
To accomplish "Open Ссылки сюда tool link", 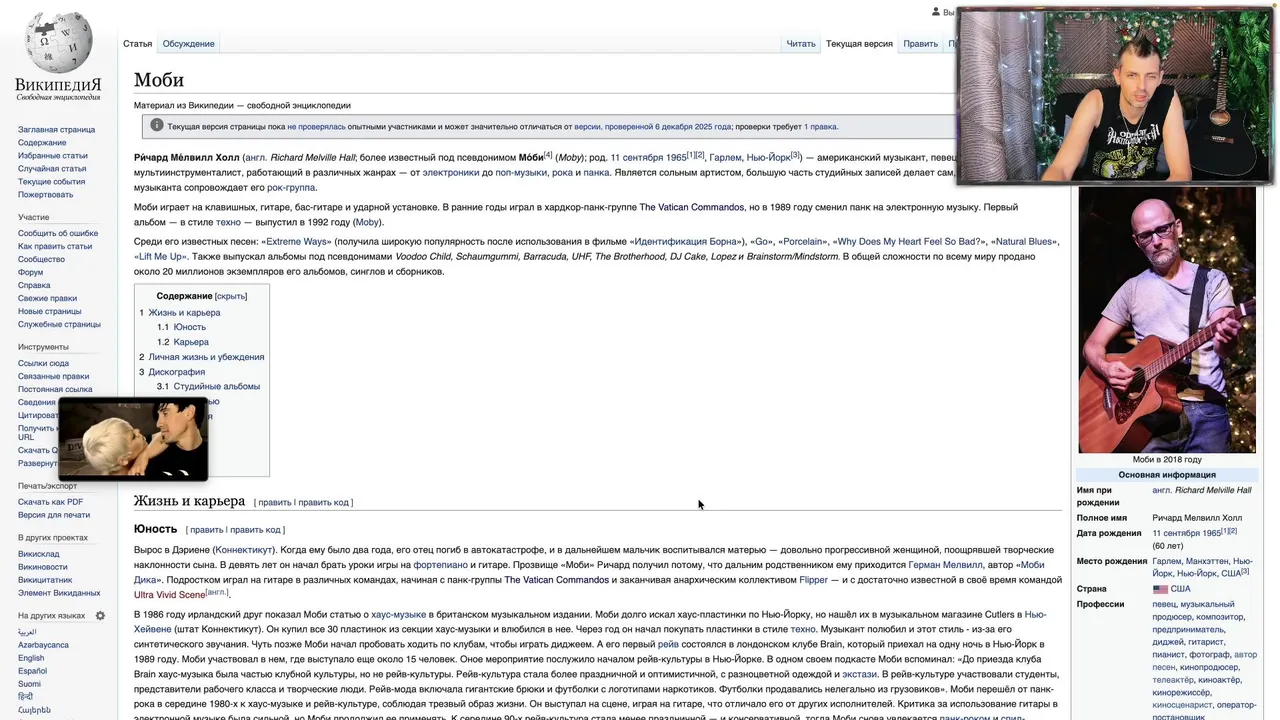I will (43, 364).
